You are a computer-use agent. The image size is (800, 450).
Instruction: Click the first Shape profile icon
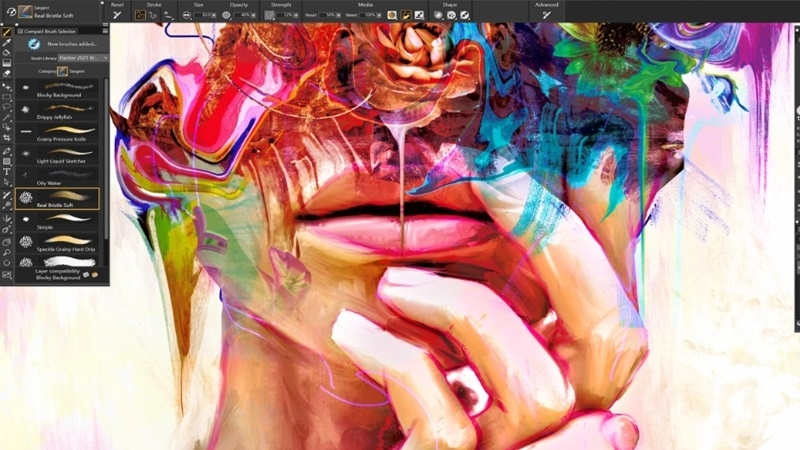pos(438,15)
